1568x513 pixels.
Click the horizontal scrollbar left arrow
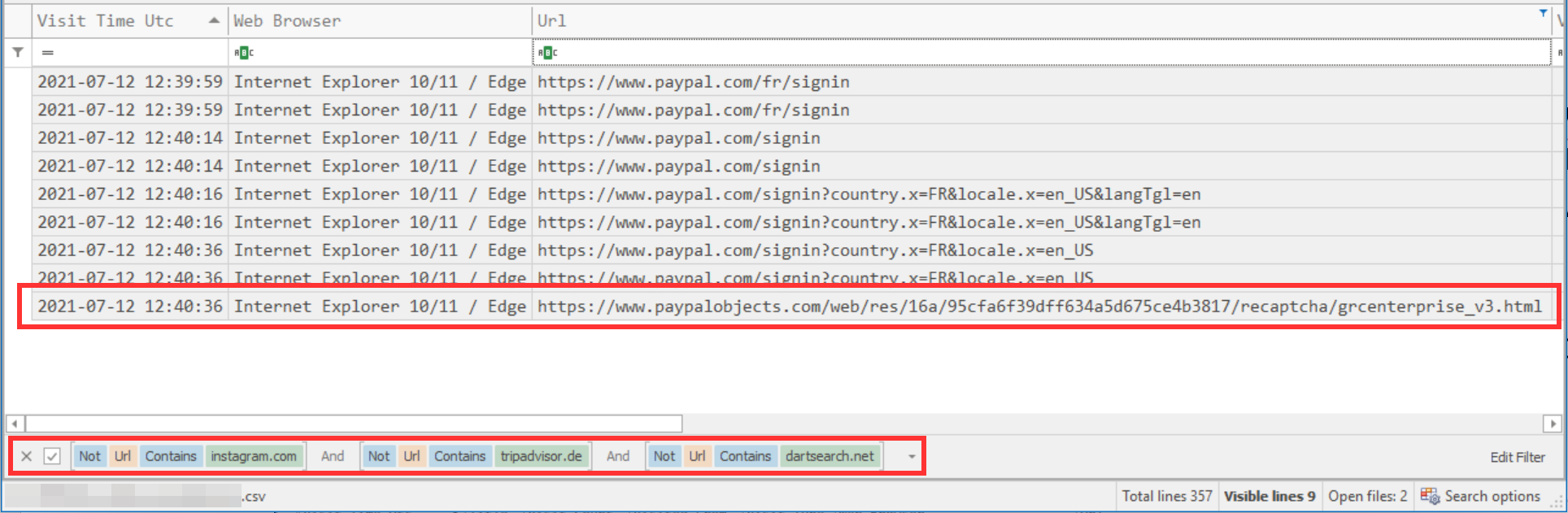[15, 424]
